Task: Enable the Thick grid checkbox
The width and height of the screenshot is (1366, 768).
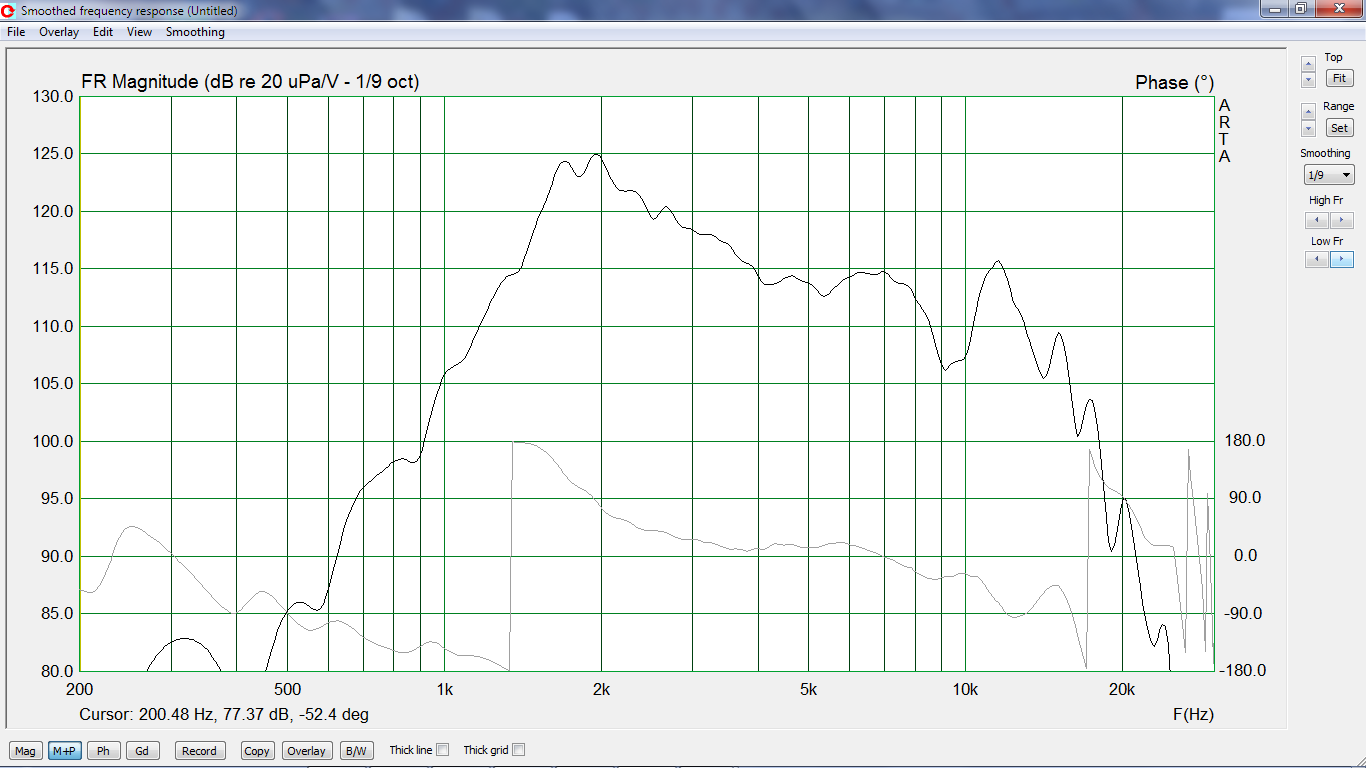Action: 519,750
